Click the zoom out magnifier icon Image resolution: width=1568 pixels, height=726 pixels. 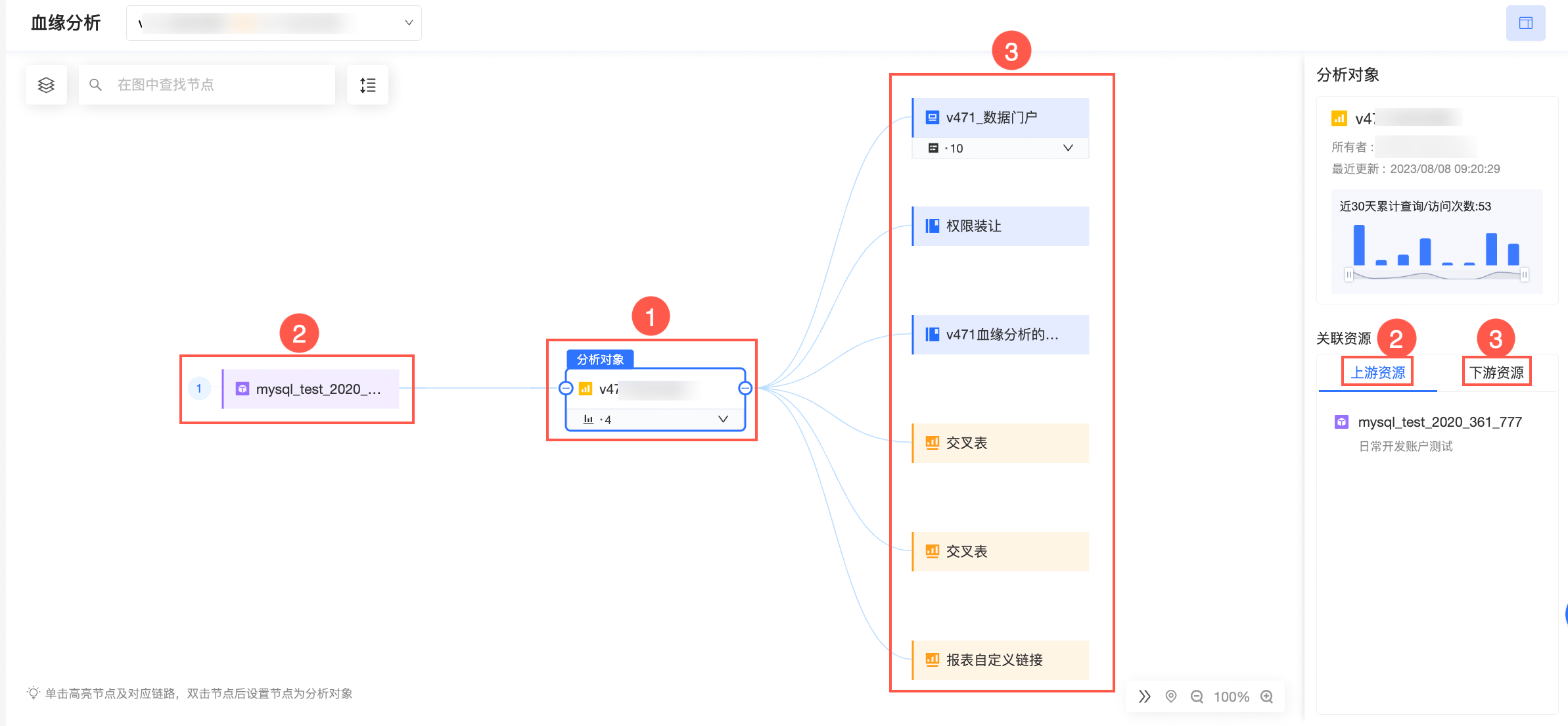(1197, 696)
